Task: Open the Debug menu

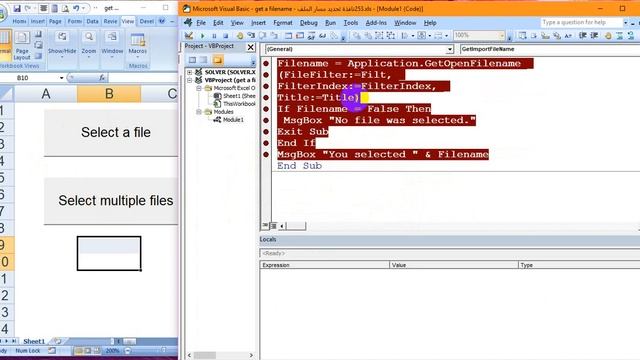Action: [309, 23]
